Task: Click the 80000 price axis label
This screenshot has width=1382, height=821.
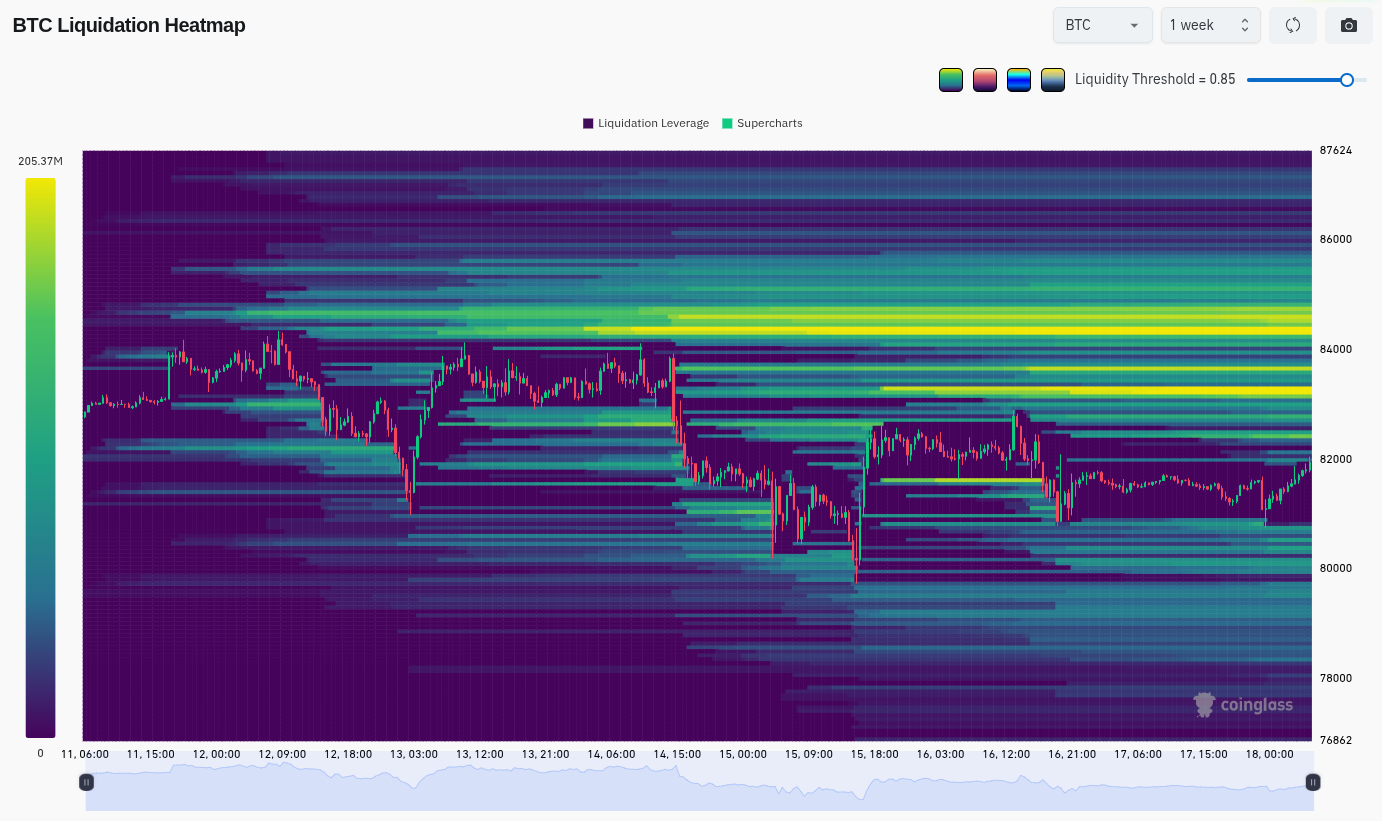Action: click(x=1335, y=568)
